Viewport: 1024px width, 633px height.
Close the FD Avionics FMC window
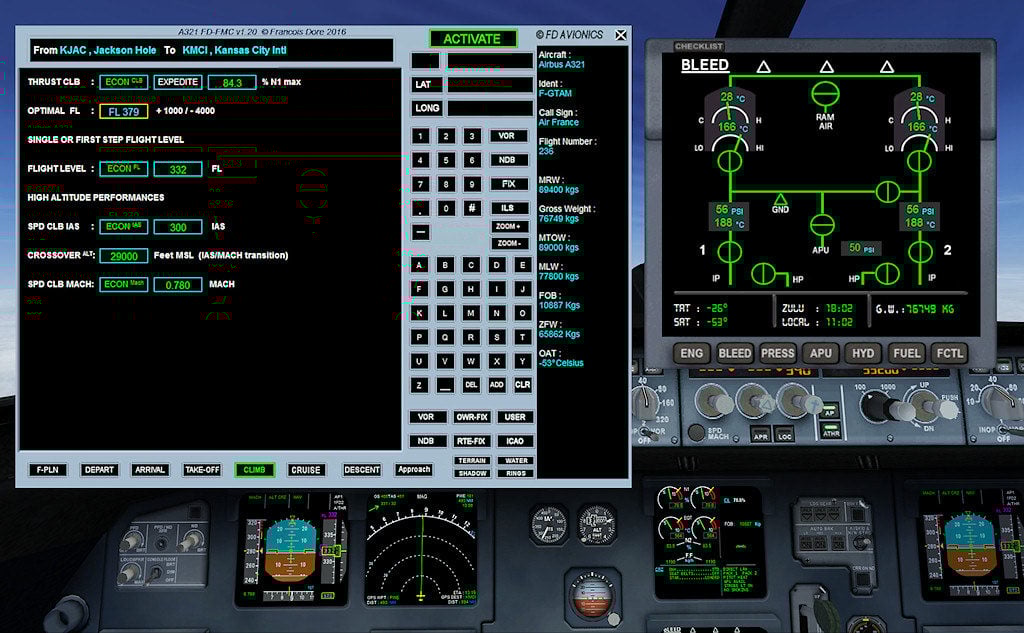620,35
